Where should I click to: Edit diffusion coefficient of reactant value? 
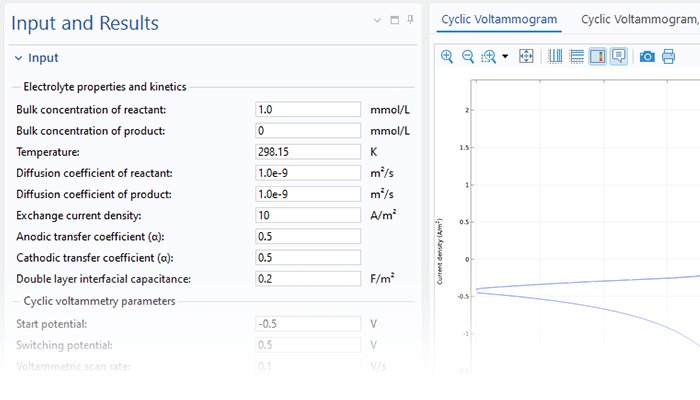tap(308, 173)
